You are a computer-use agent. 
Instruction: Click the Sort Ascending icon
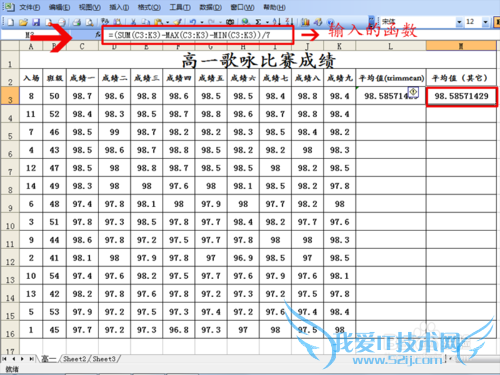click(276, 22)
